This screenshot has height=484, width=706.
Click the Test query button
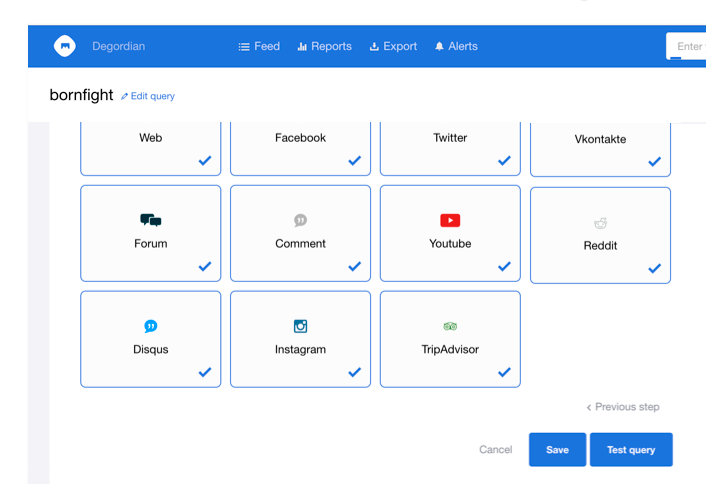tap(631, 449)
